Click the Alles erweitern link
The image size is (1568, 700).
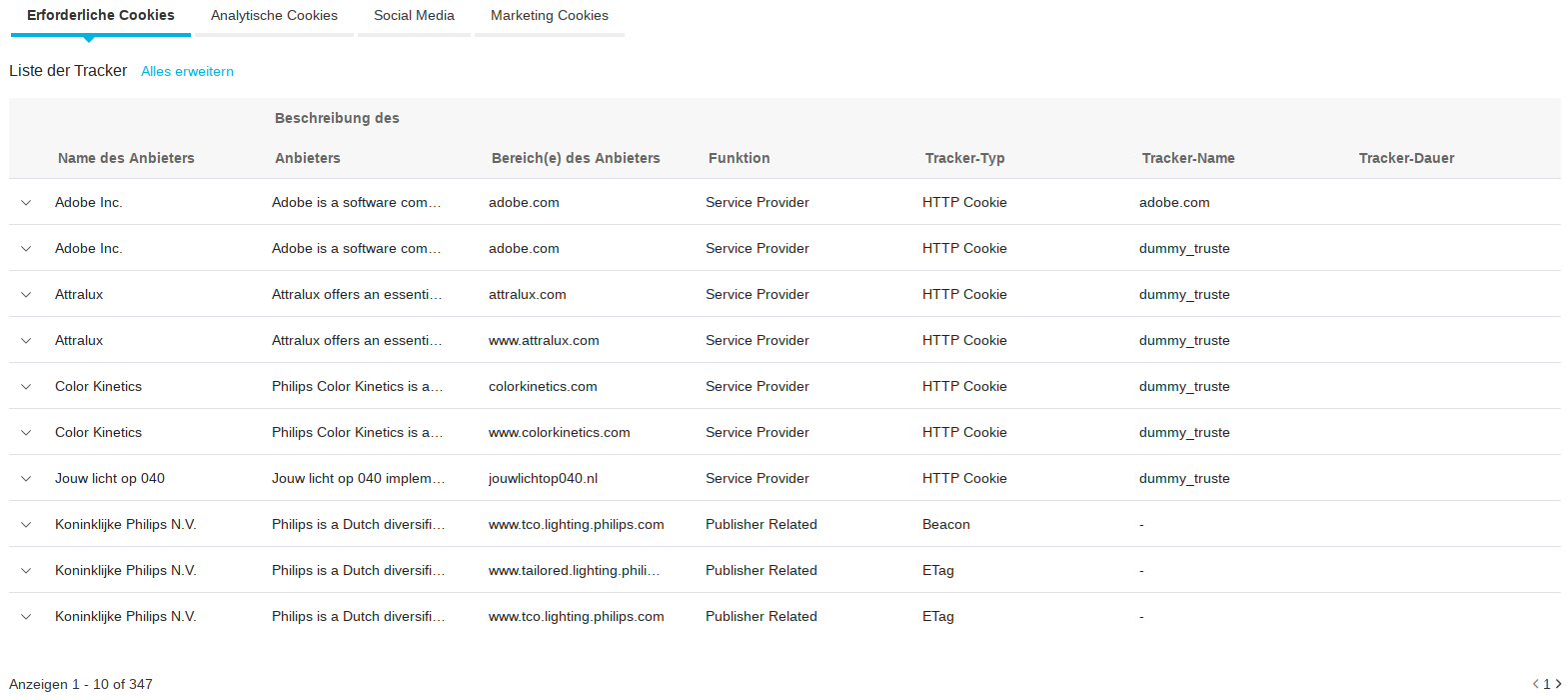click(187, 71)
